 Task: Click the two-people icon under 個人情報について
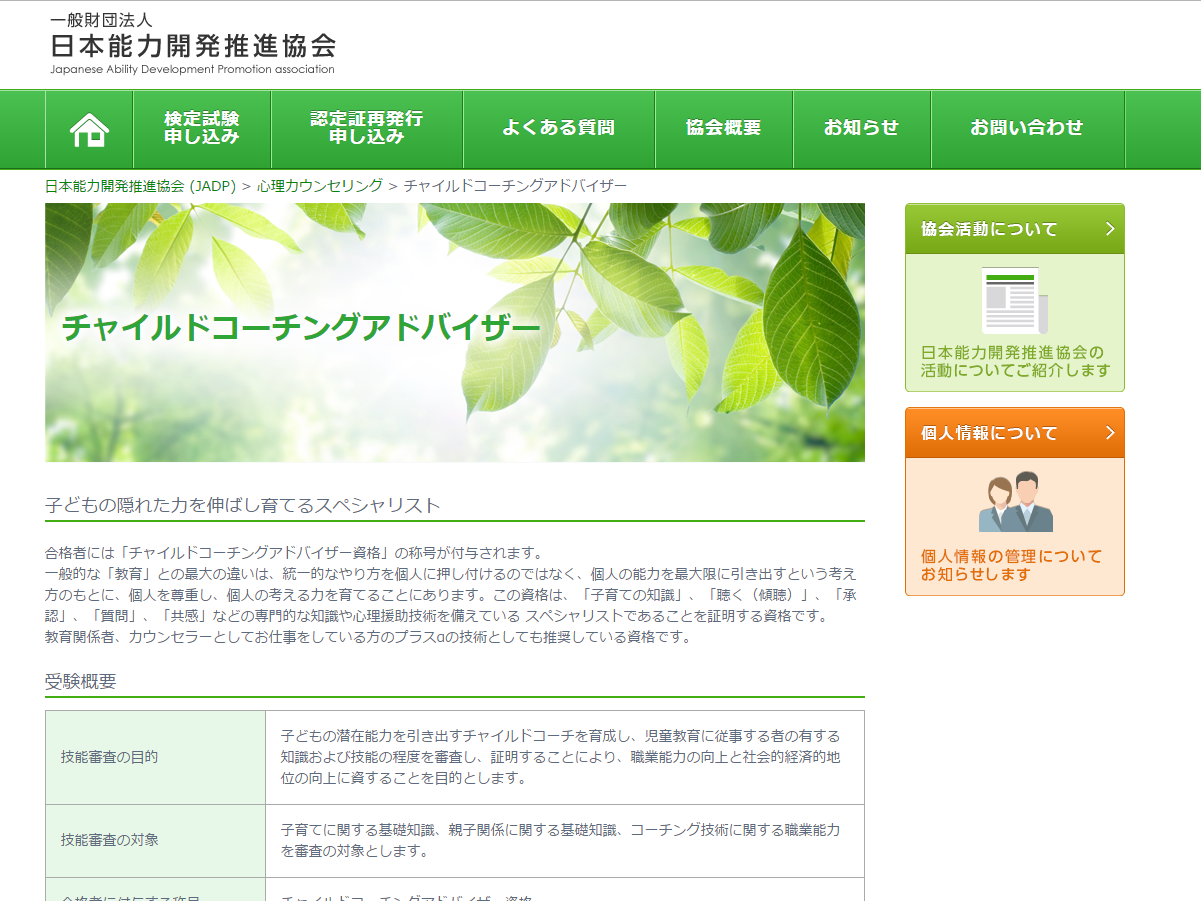pos(1015,502)
